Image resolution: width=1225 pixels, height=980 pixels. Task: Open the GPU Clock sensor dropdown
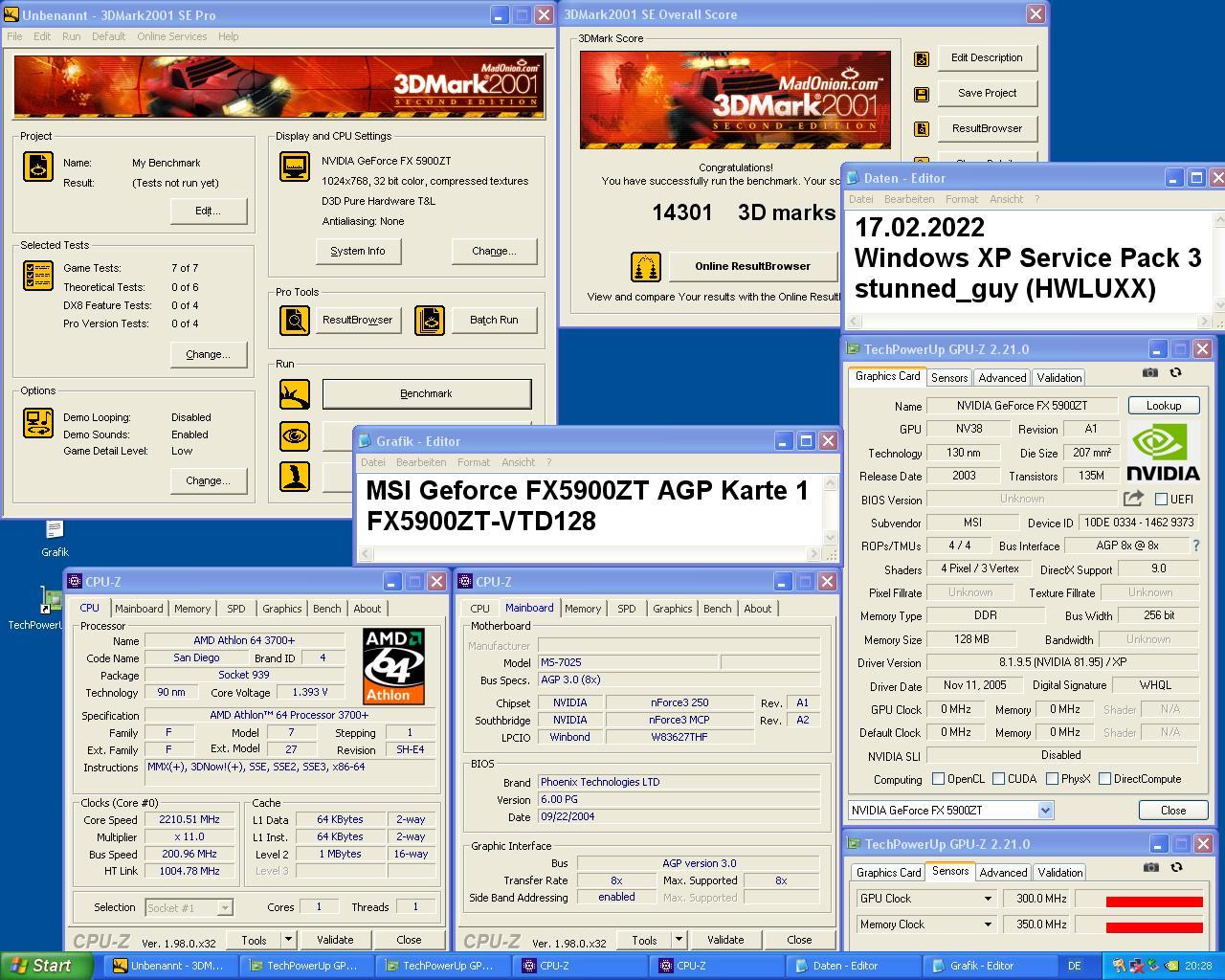[x=987, y=899]
